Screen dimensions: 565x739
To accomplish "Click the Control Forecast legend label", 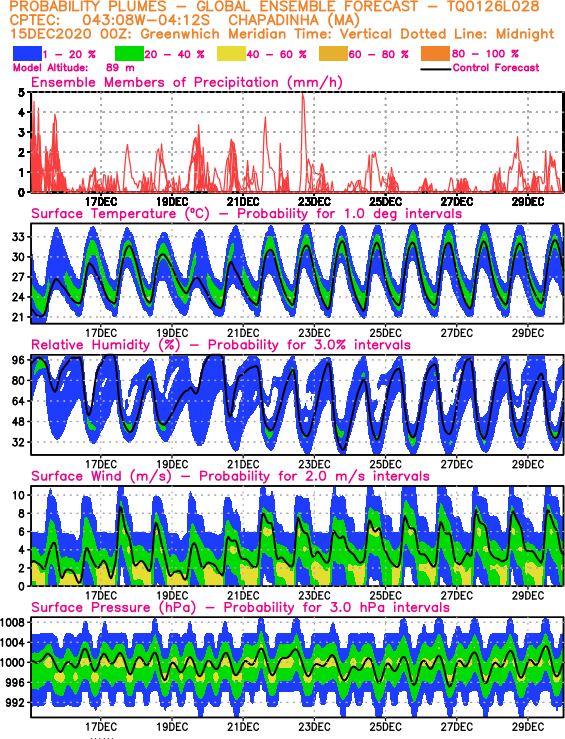I will 496,68.
